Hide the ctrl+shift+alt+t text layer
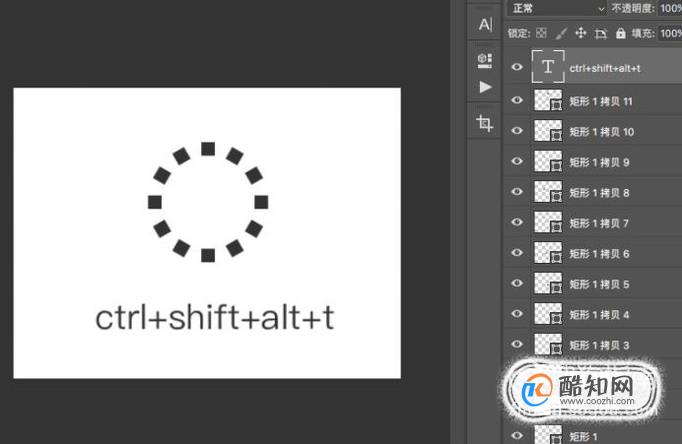This screenshot has width=682, height=444. [x=517, y=67]
